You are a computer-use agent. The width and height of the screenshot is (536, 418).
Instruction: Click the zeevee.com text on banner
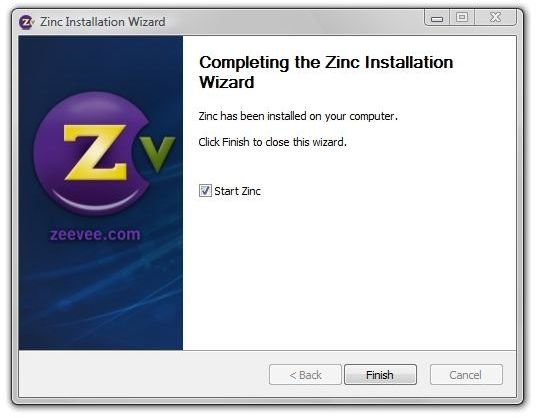95,234
